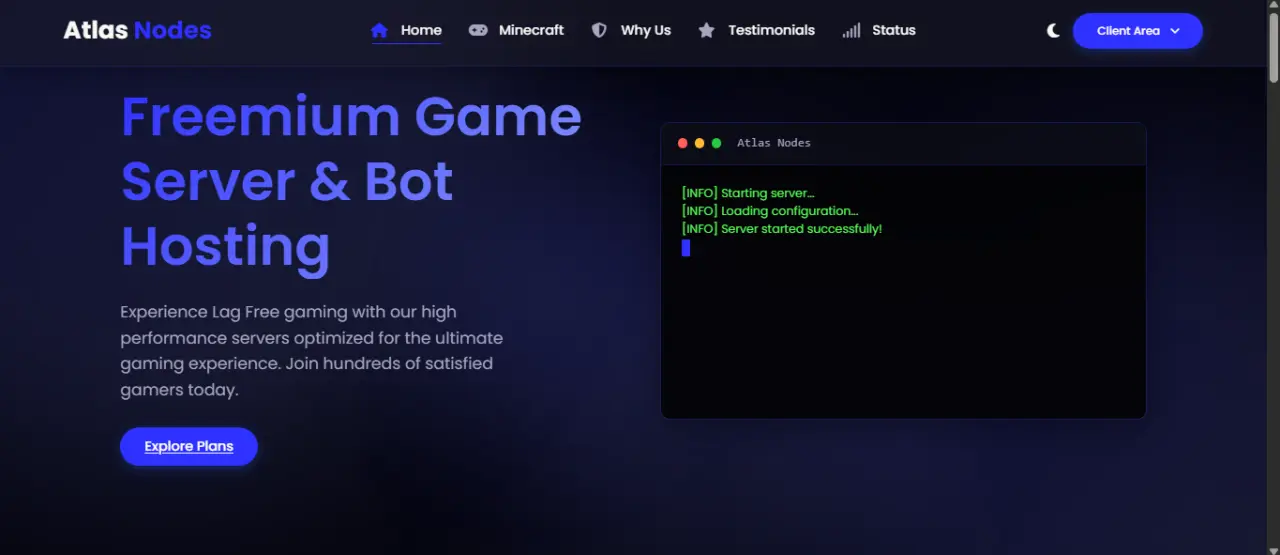Click the '[INFO] Server started successfully!' line
1280x555 pixels.
[x=782, y=229]
